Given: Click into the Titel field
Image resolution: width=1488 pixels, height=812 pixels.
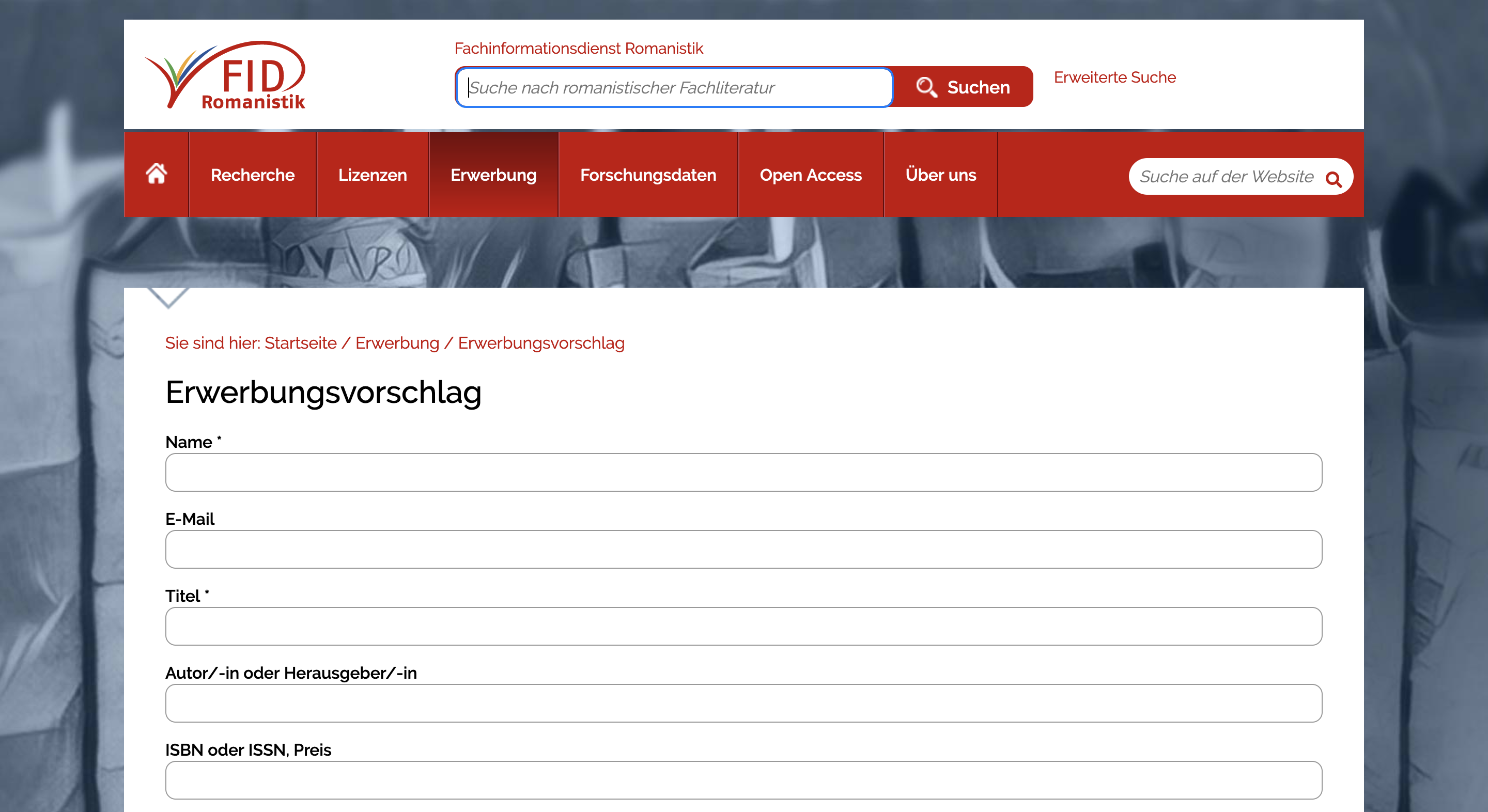Looking at the screenshot, I should coord(743,626).
